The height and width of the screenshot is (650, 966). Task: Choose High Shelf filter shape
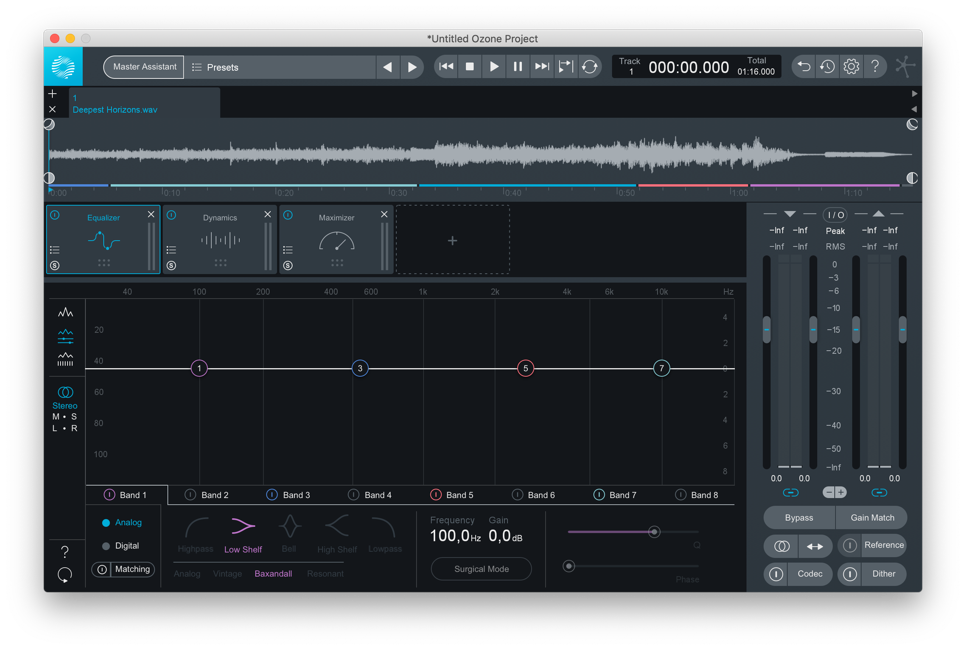(x=337, y=535)
